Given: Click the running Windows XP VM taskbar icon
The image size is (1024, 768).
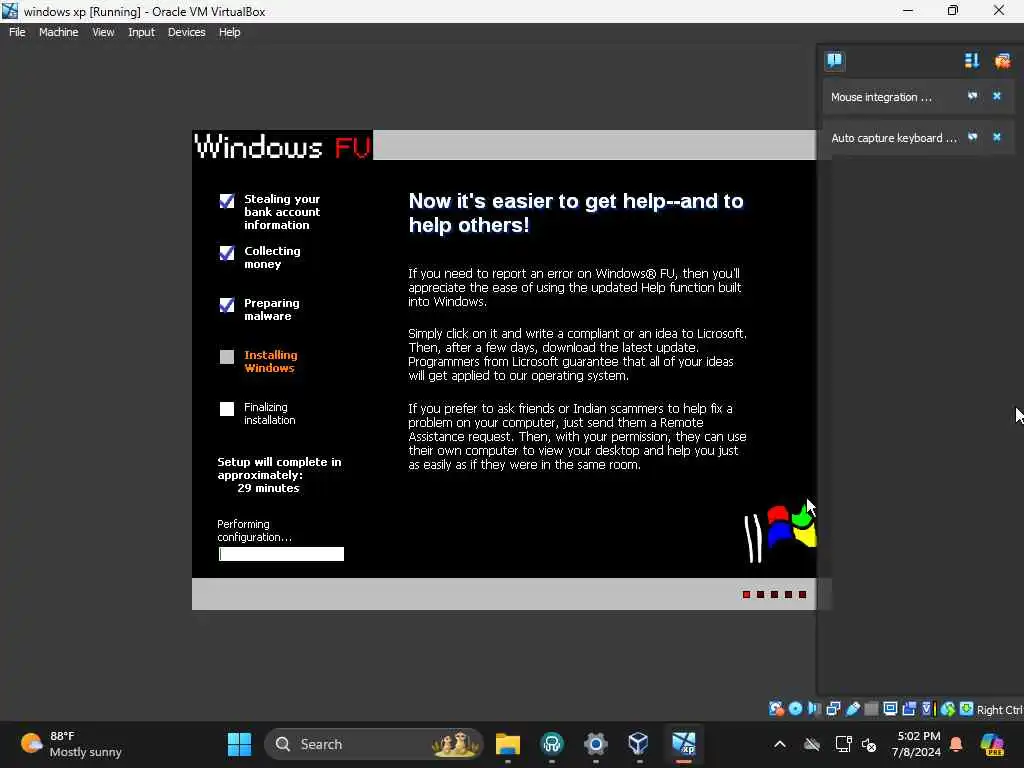Looking at the screenshot, I should (x=684, y=744).
